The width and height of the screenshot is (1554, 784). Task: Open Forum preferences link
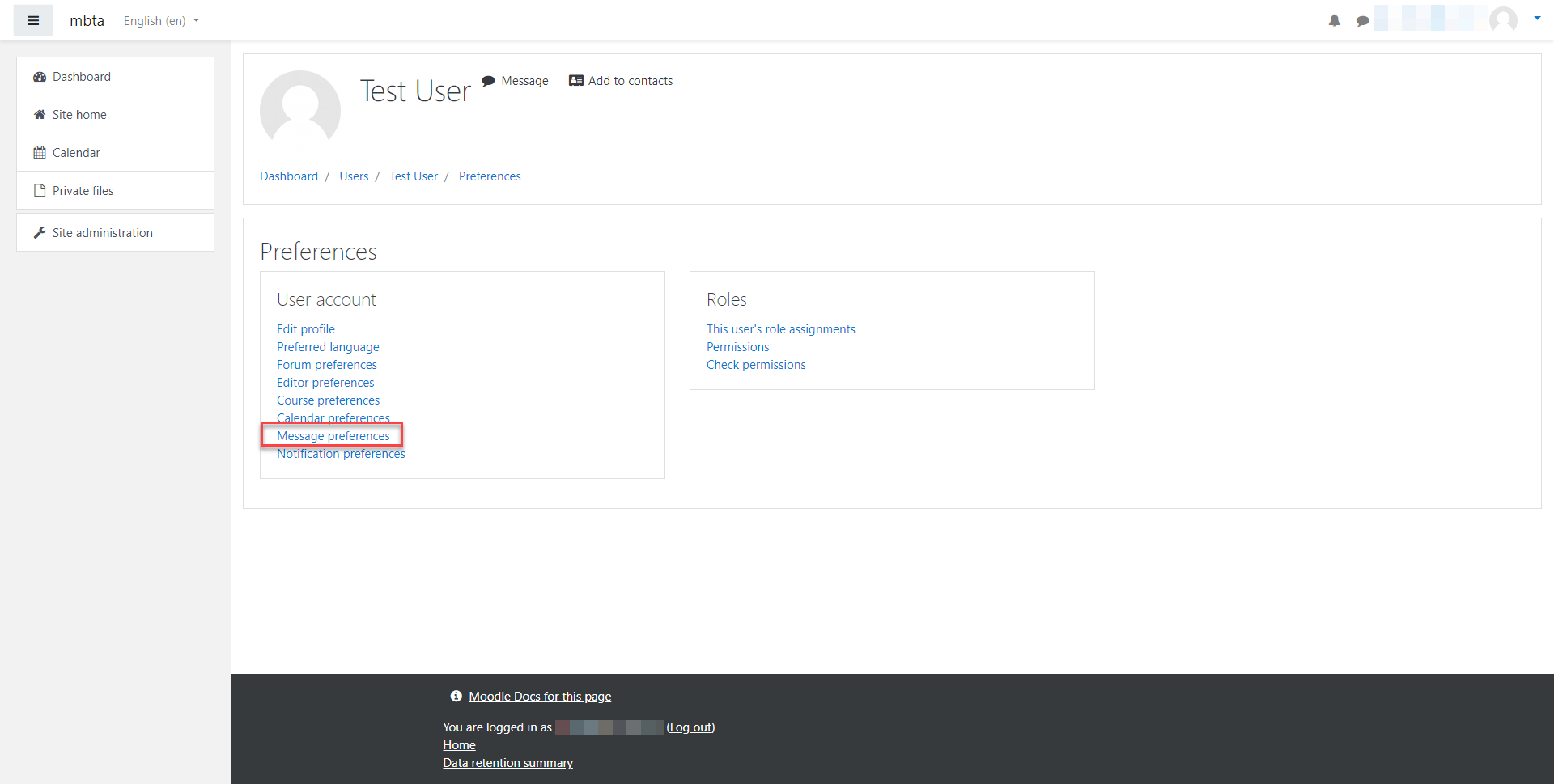(x=327, y=365)
